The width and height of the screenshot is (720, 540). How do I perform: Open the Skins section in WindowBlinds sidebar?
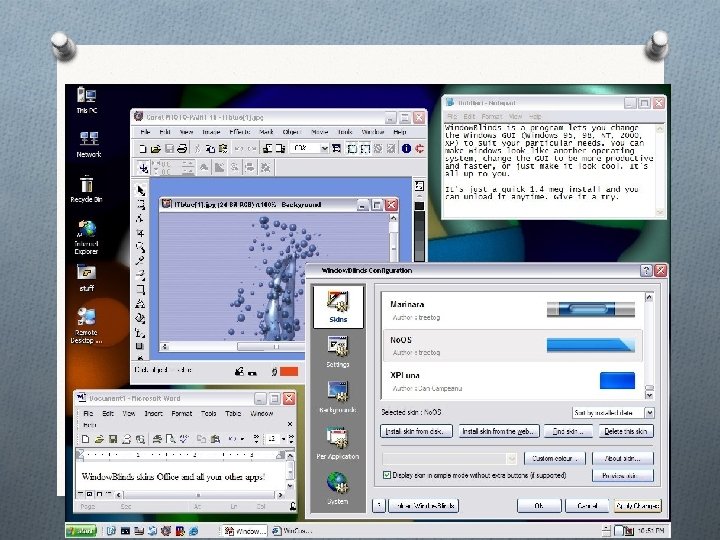pyautogui.click(x=338, y=306)
